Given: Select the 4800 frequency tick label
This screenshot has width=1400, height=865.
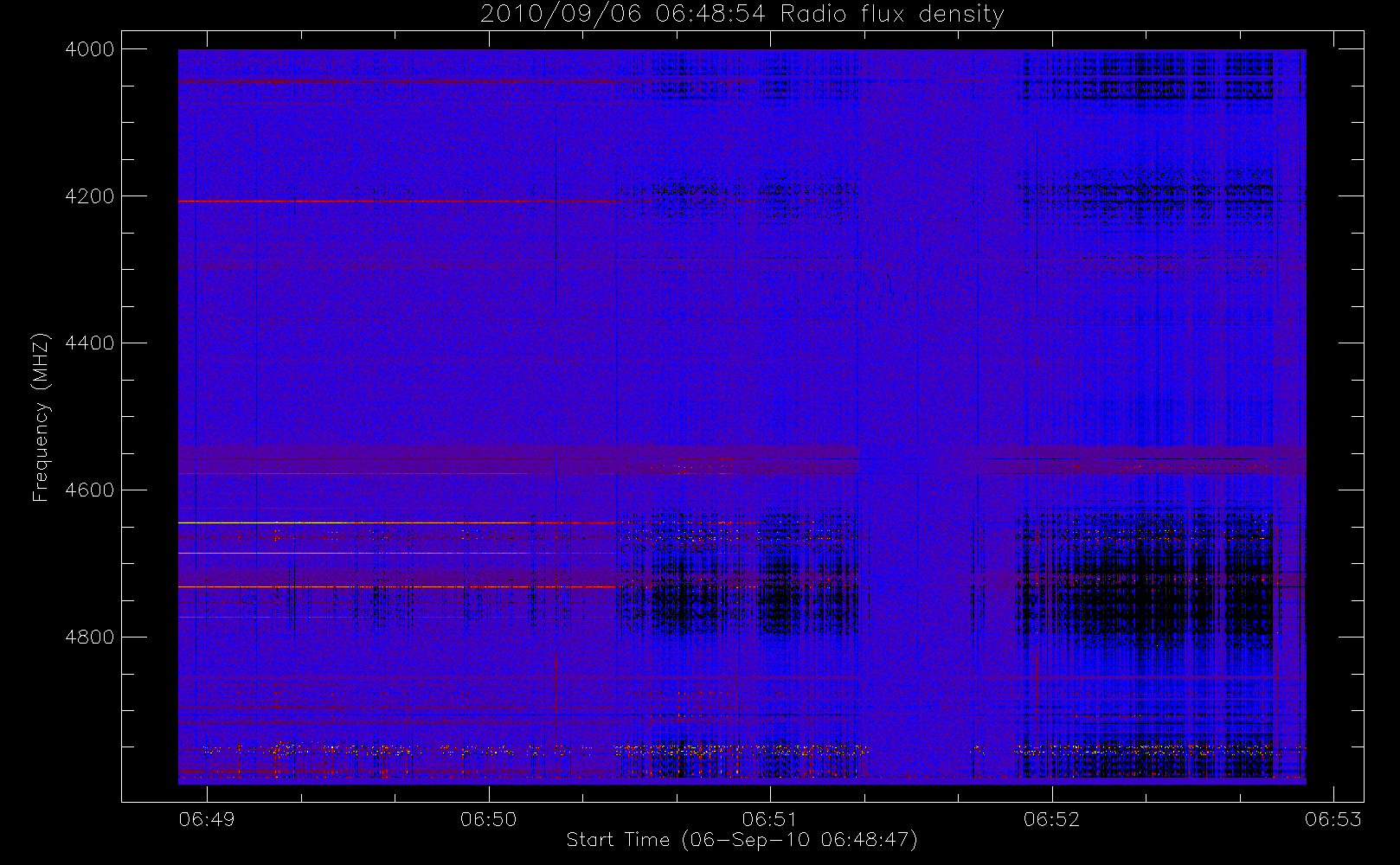Looking at the screenshot, I should (89, 638).
